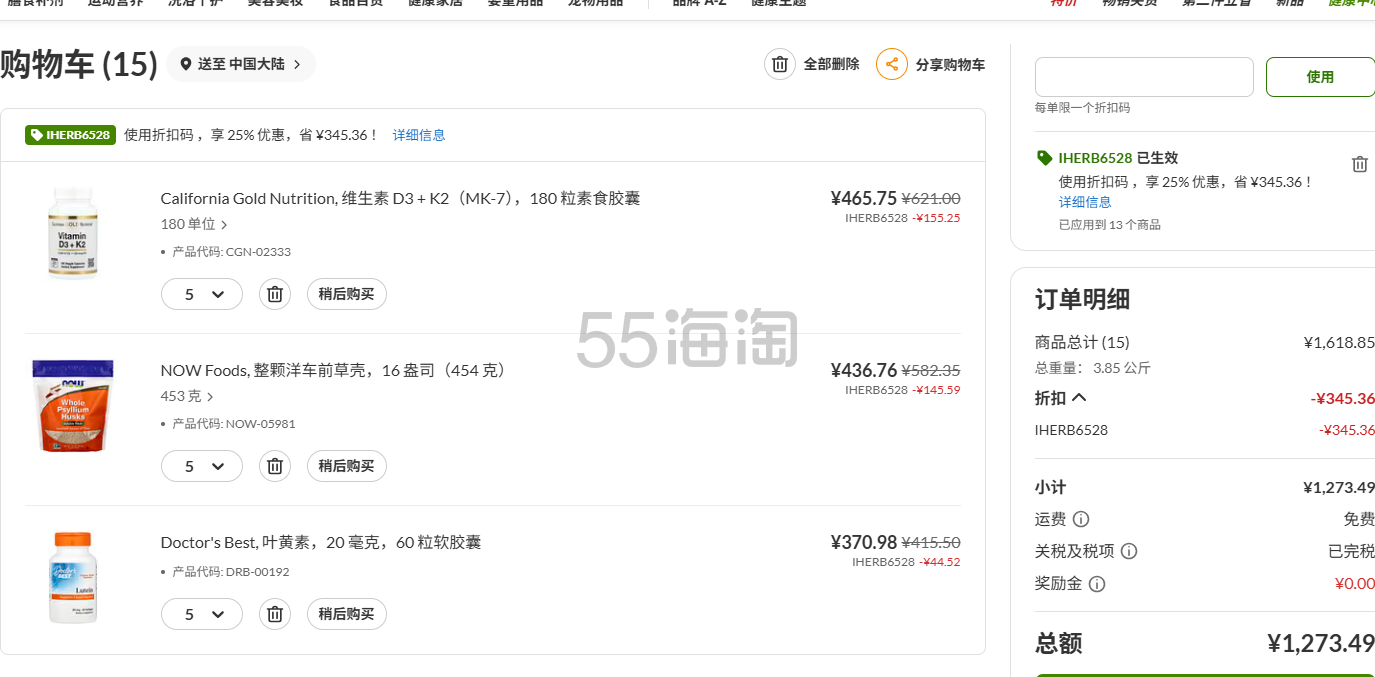This screenshot has height=677, width=1375.
Task: Click the delete-all trash icon
Action: point(780,64)
